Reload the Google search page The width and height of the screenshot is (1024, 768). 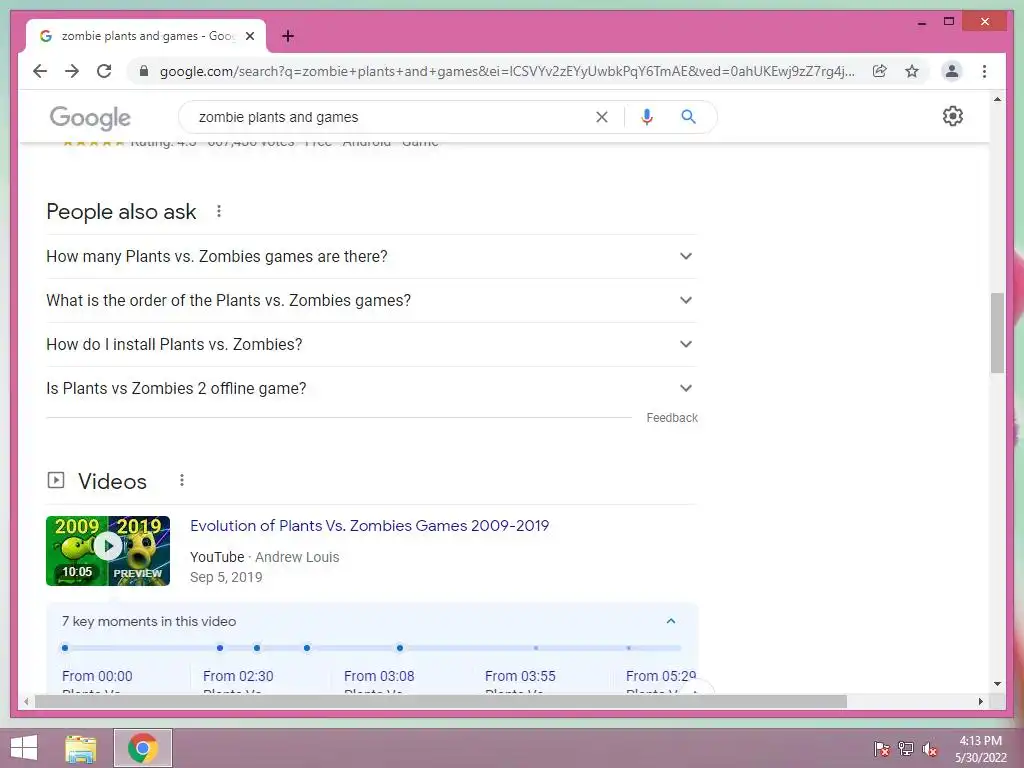(104, 71)
